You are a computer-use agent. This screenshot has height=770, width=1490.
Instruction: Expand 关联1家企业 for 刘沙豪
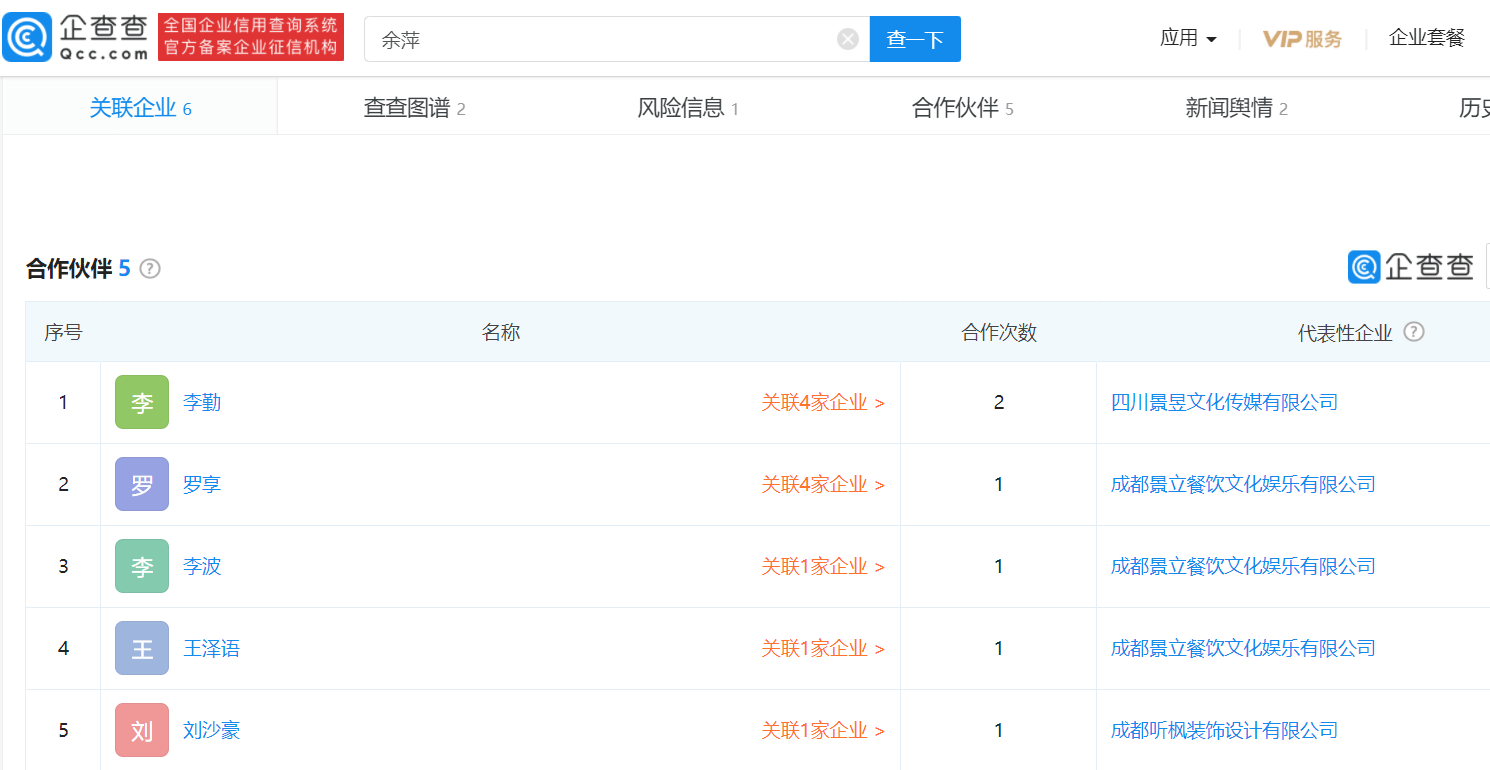pos(822,731)
